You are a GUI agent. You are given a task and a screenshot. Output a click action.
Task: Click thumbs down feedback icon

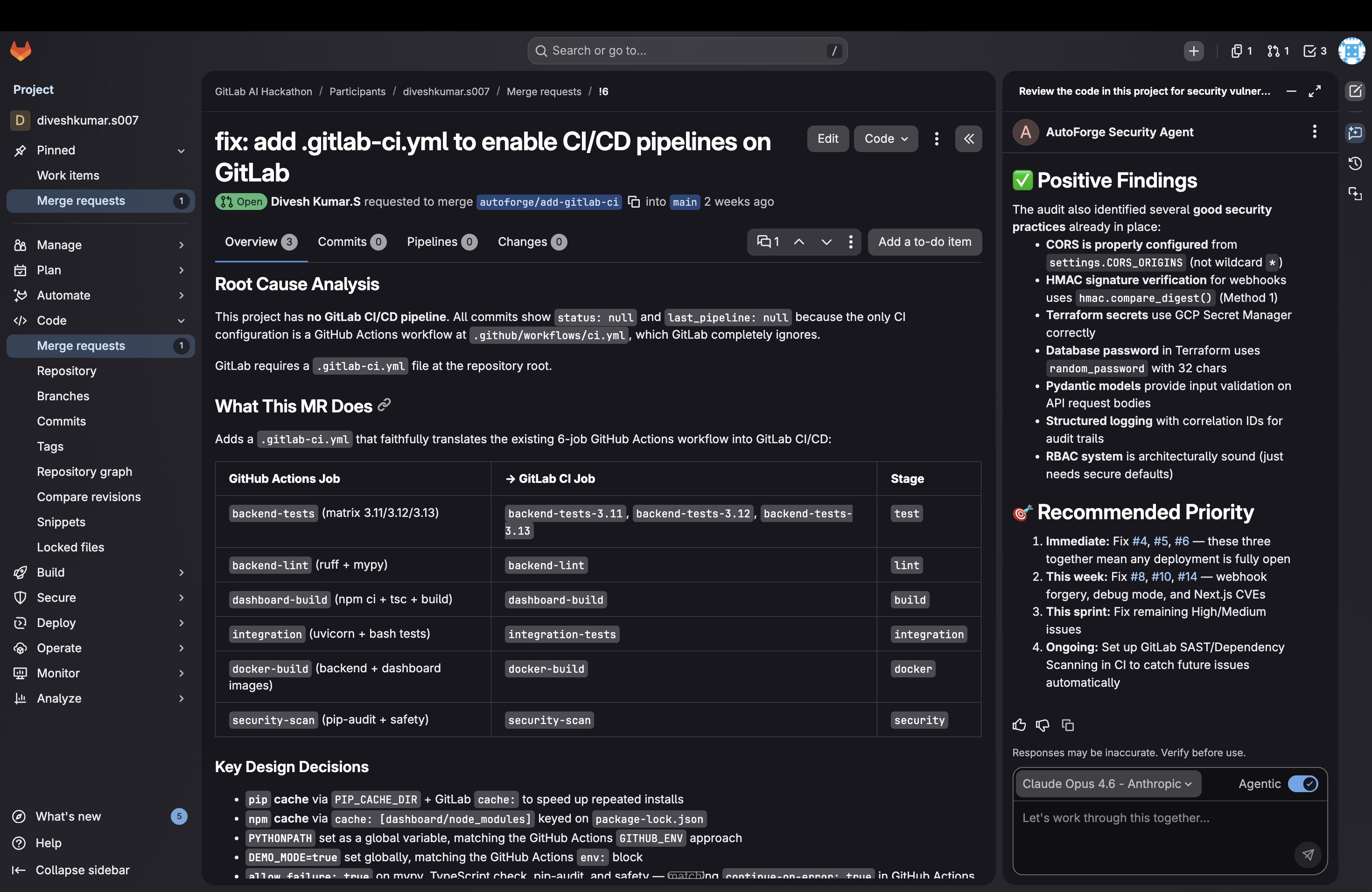[x=1042, y=725]
